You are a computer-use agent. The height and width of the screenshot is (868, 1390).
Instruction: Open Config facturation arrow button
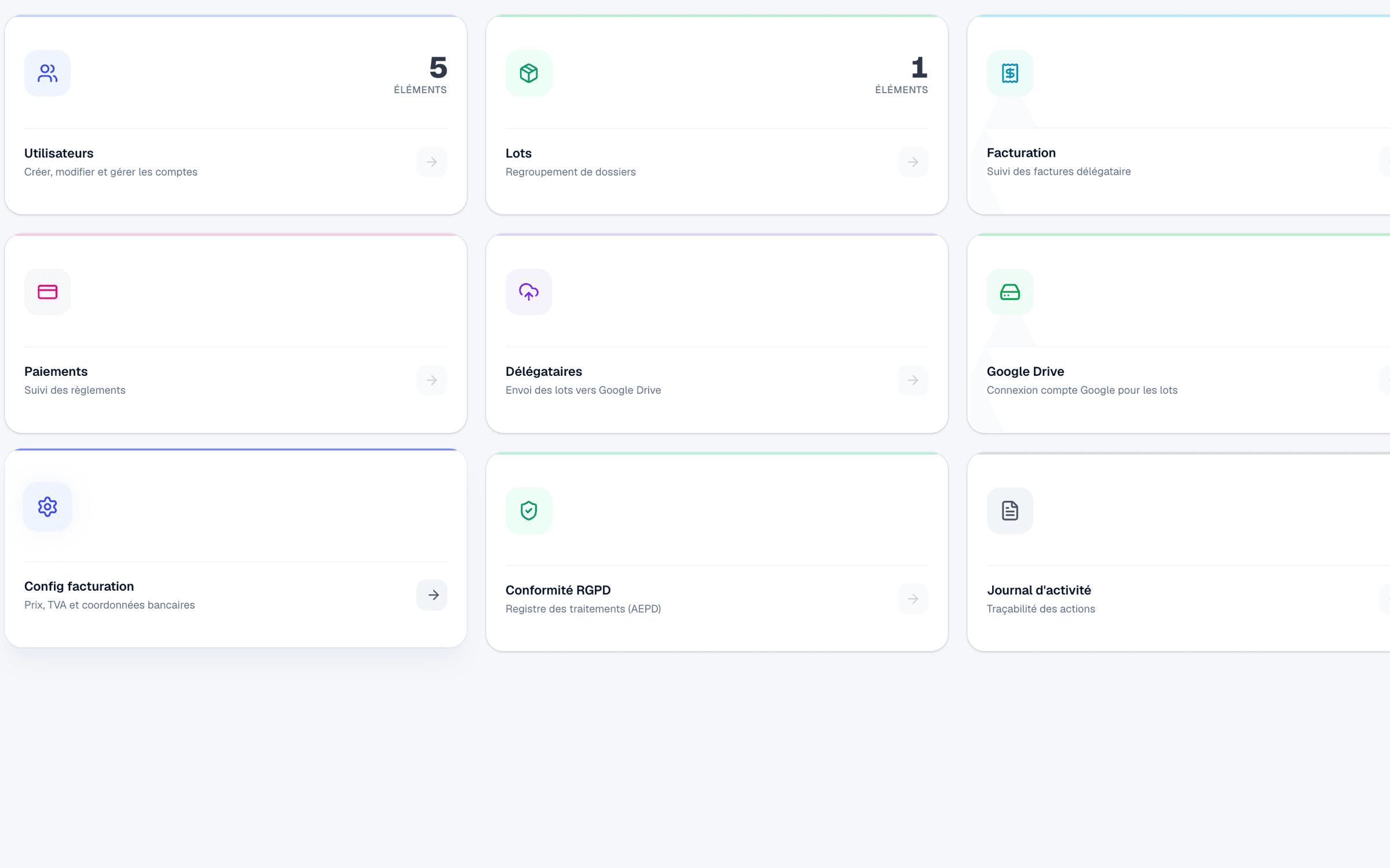pos(432,595)
